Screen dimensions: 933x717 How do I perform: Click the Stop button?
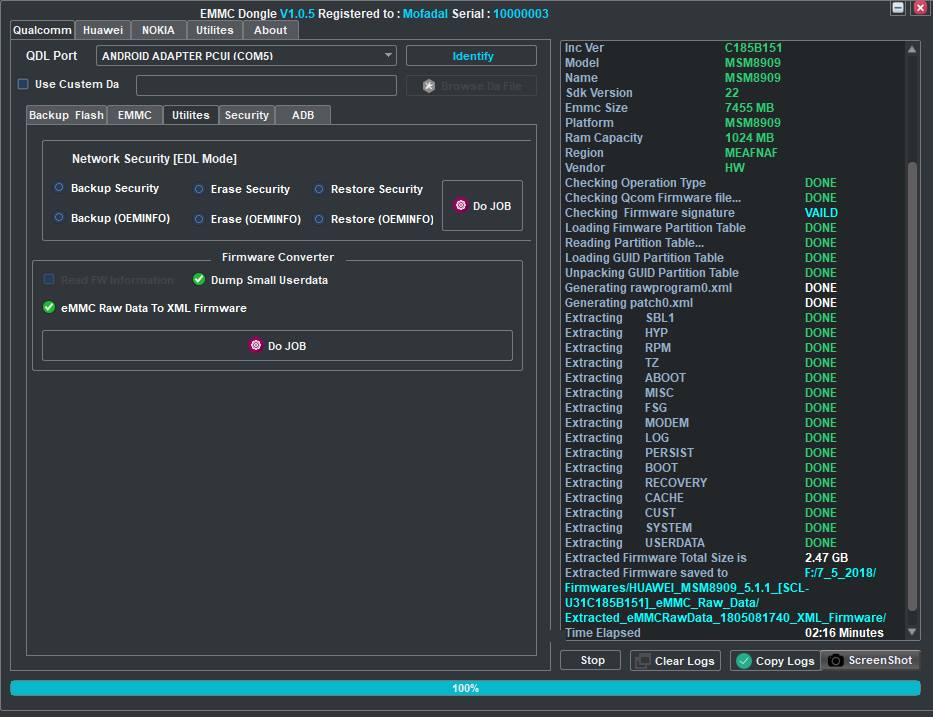click(591, 660)
